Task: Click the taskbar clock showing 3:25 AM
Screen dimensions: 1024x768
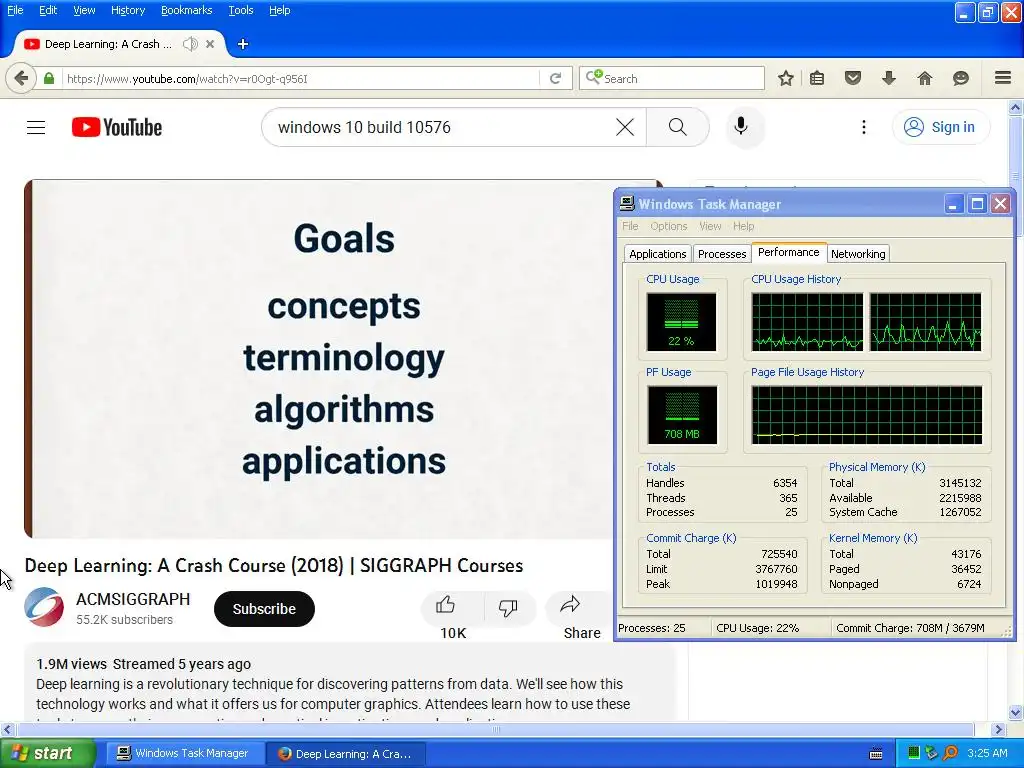Action: [x=987, y=753]
